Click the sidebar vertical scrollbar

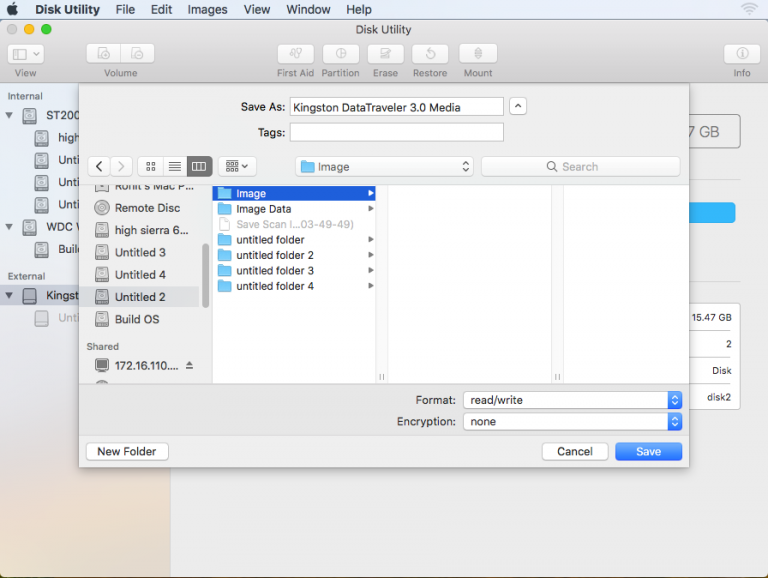pyautogui.click(x=206, y=275)
